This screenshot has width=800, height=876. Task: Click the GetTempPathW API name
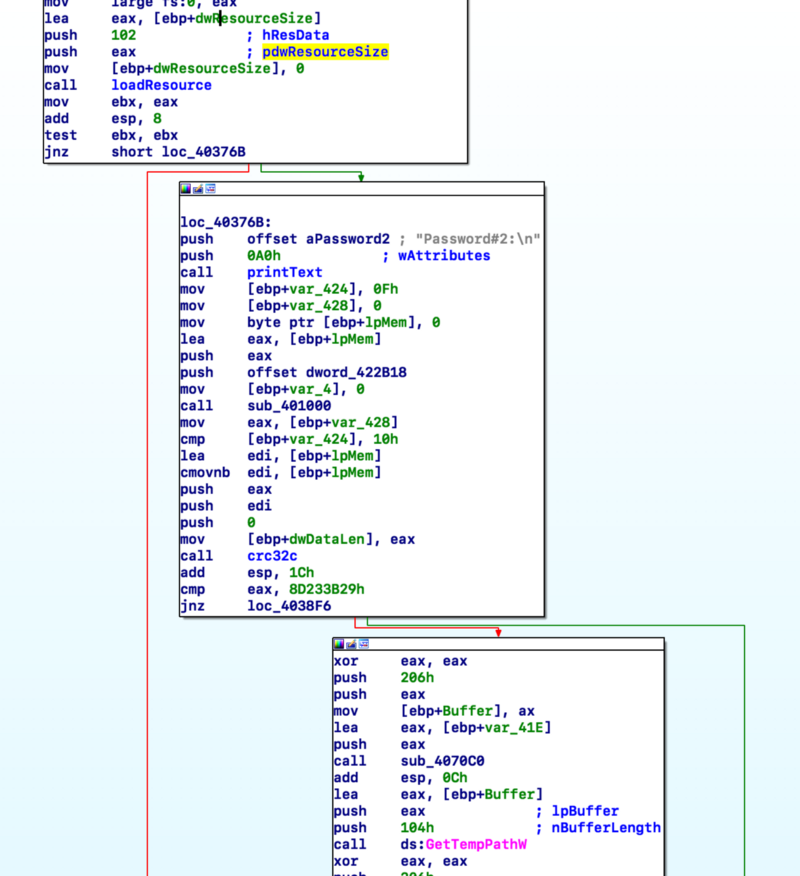476,845
